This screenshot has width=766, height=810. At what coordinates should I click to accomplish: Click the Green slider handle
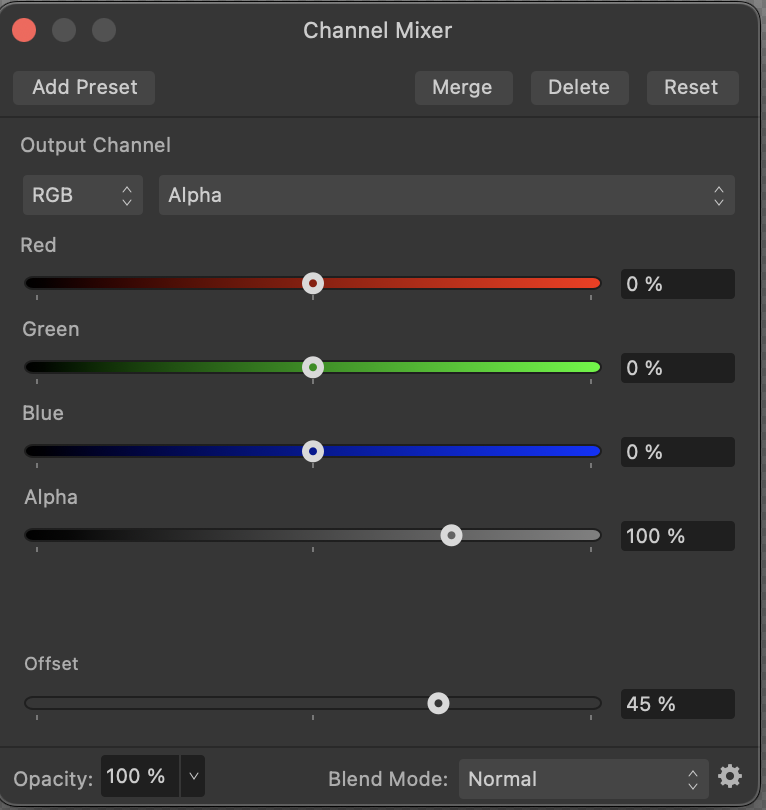point(313,368)
